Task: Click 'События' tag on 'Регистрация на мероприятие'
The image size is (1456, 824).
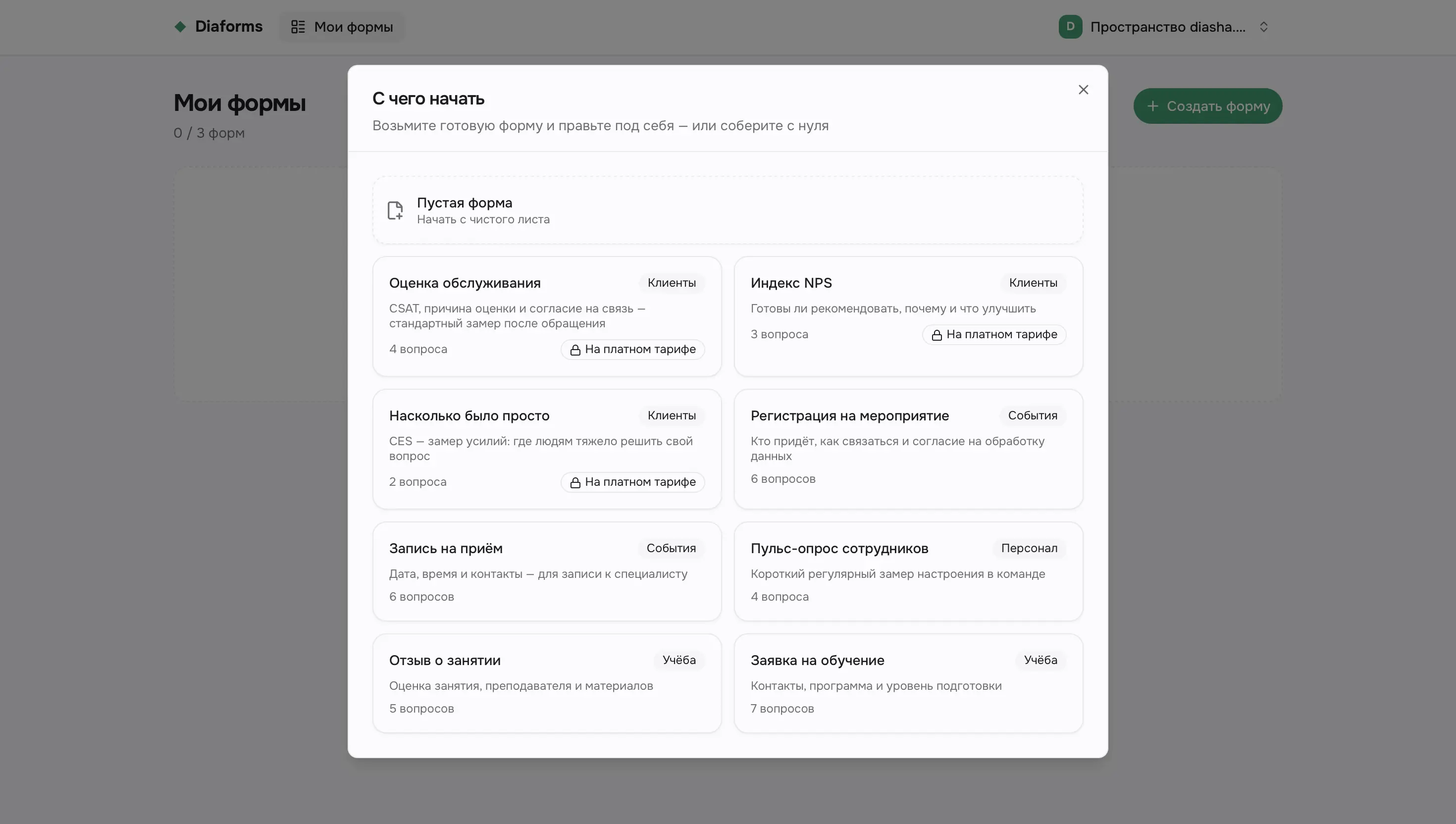Action: point(1032,415)
